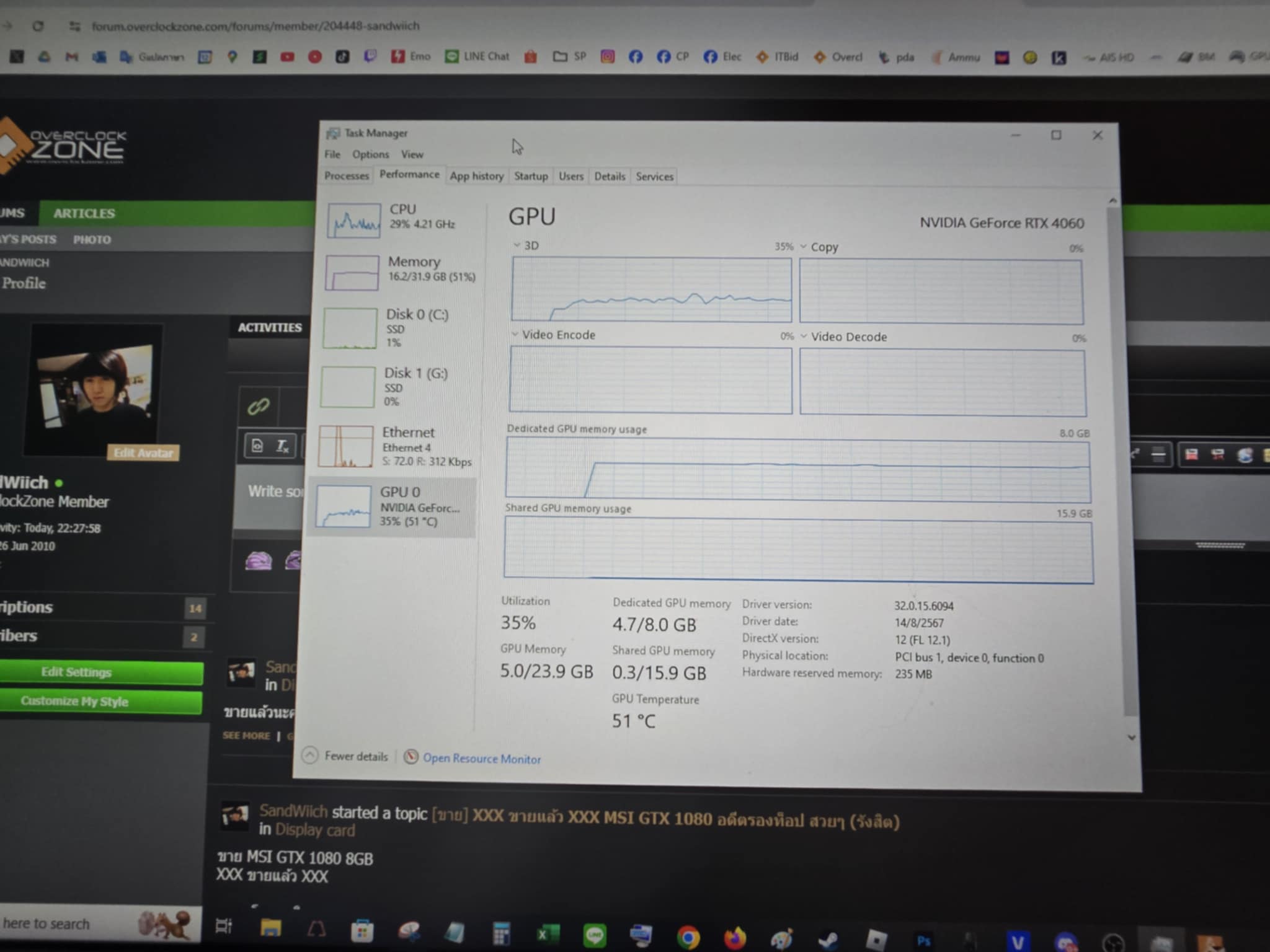The height and width of the screenshot is (952, 1270).
Task: Open Photoshop from the taskbar
Action: click(x=923, y=941)
